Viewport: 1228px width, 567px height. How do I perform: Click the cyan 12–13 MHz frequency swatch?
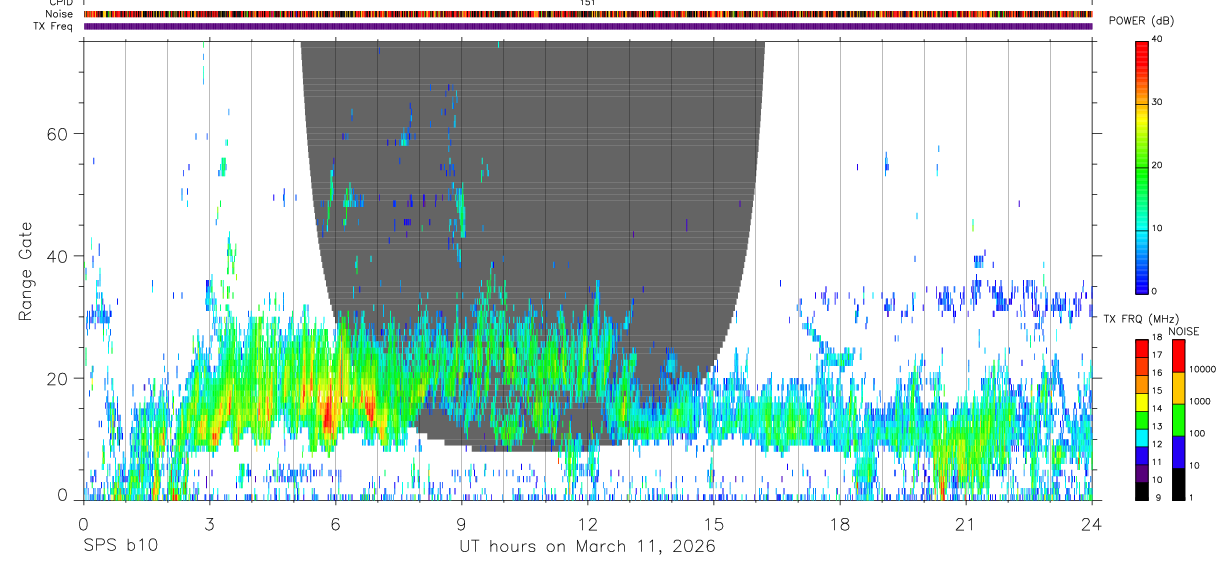point(1141,436)
